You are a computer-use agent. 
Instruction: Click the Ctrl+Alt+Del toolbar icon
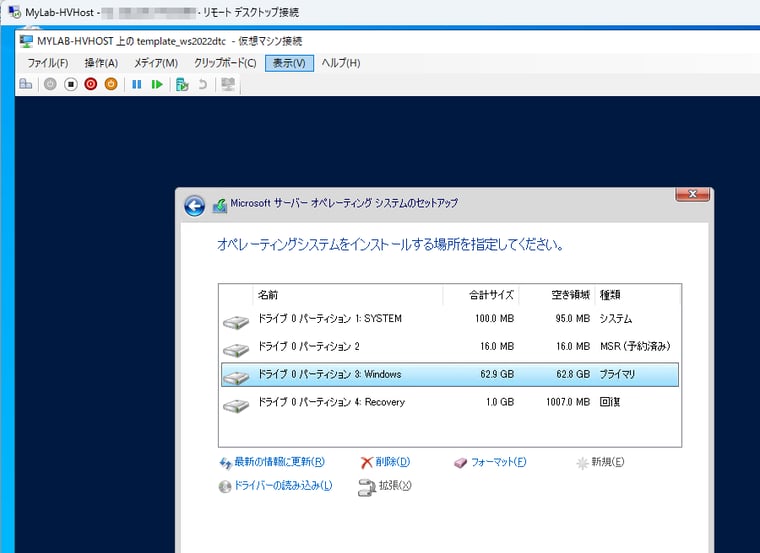[26, 84]
